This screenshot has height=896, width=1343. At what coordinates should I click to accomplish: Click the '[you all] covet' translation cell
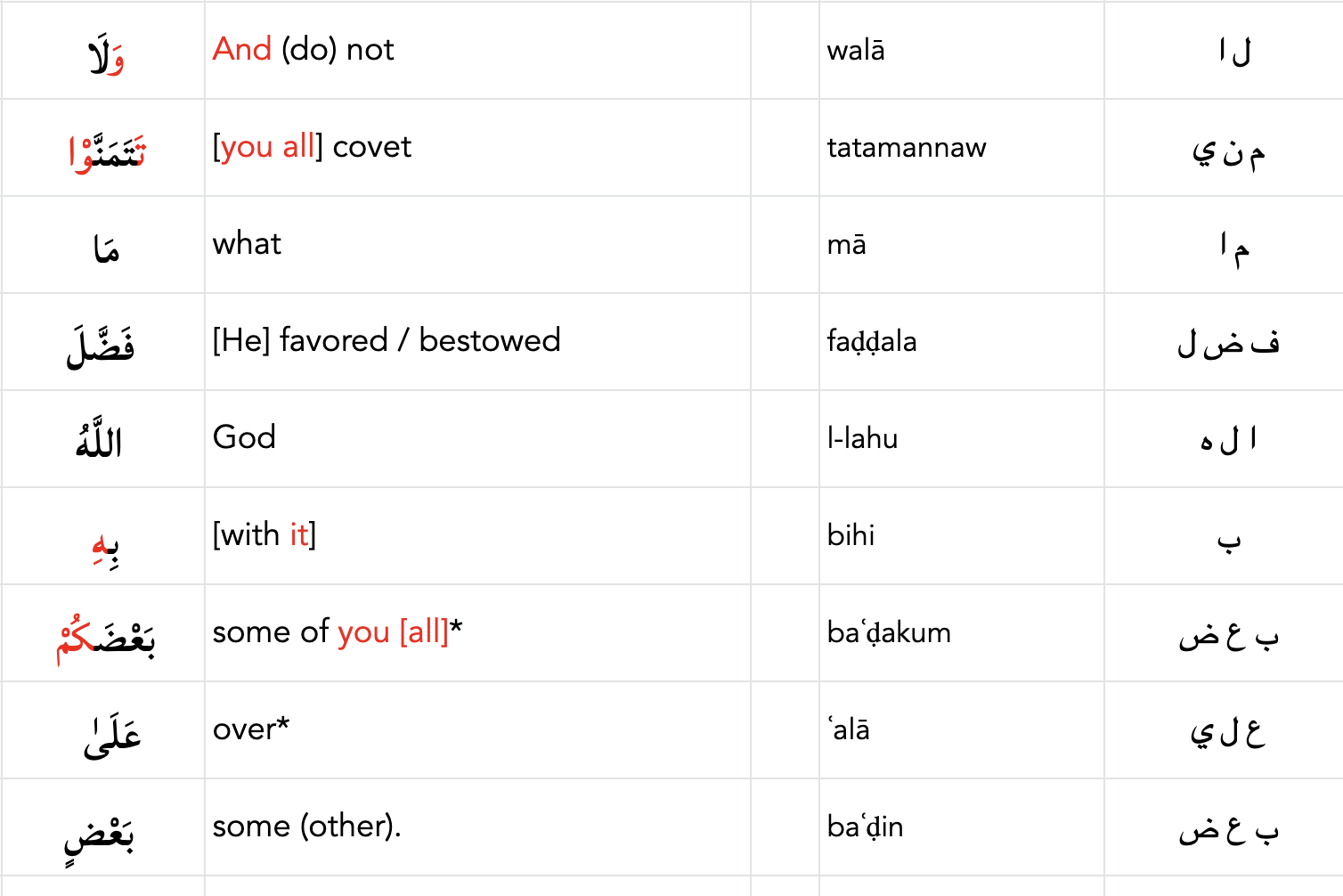click(312, 147)
